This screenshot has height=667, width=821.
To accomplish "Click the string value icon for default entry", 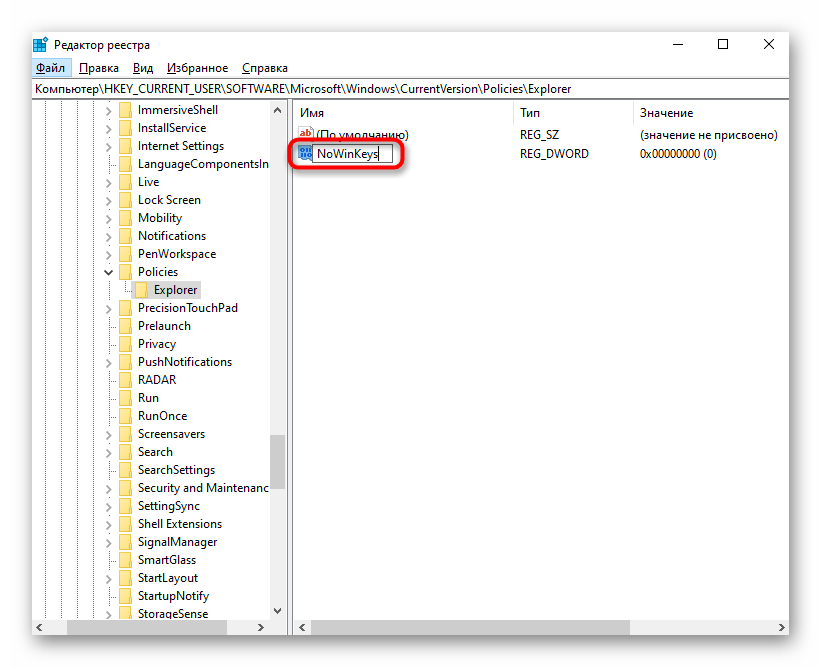I will [306, 135].
